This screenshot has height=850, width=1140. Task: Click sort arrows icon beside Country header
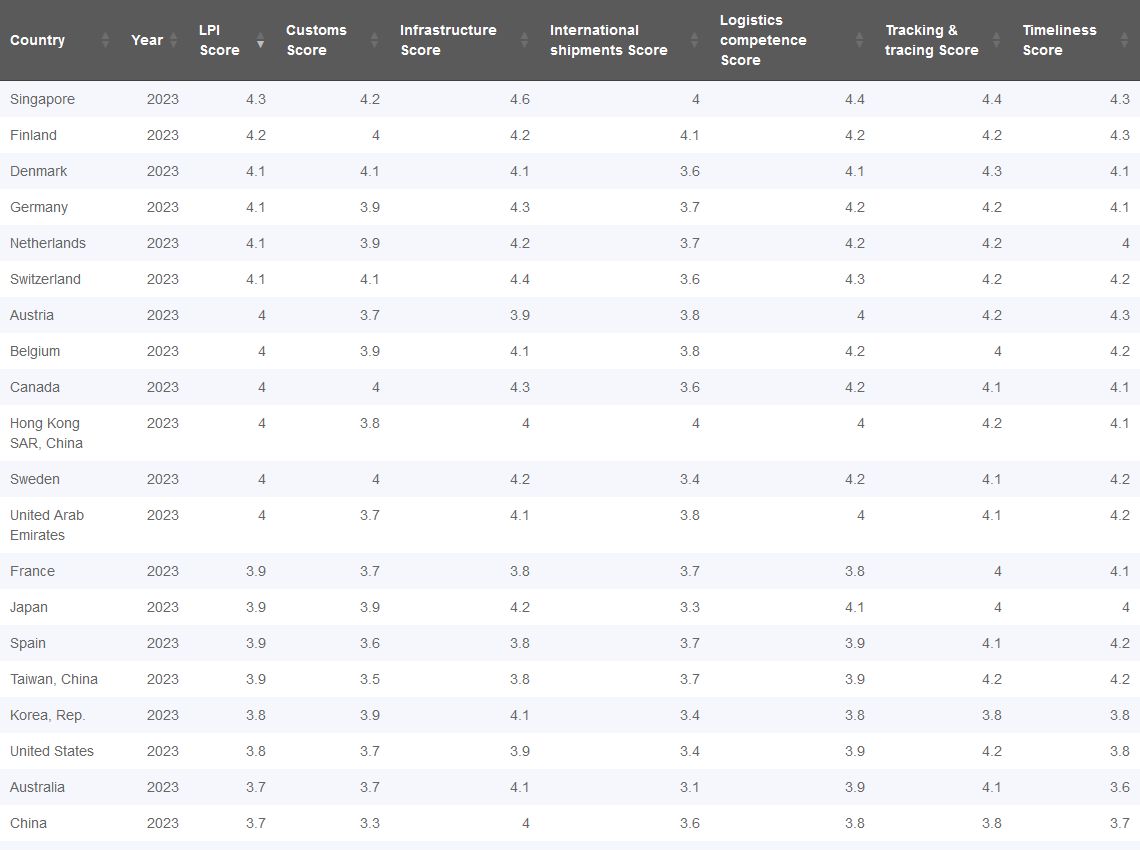point(105,40)
